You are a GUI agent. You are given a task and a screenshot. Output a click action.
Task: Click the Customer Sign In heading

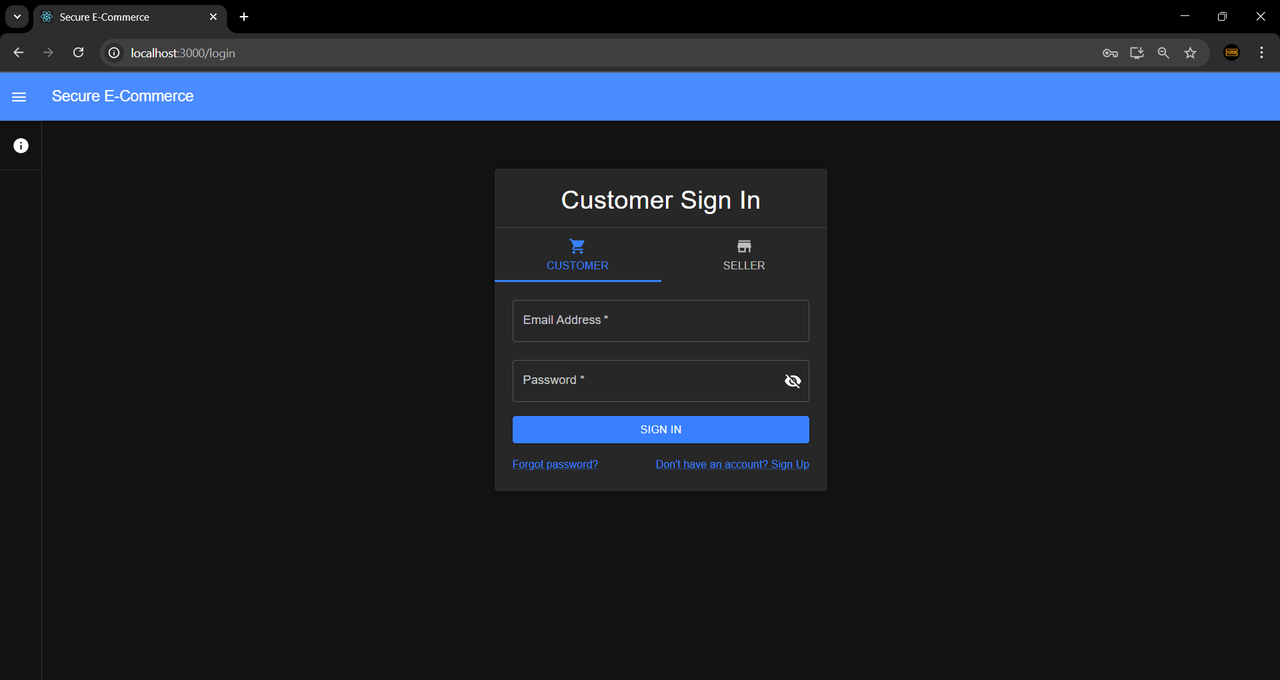pos(661,200)
